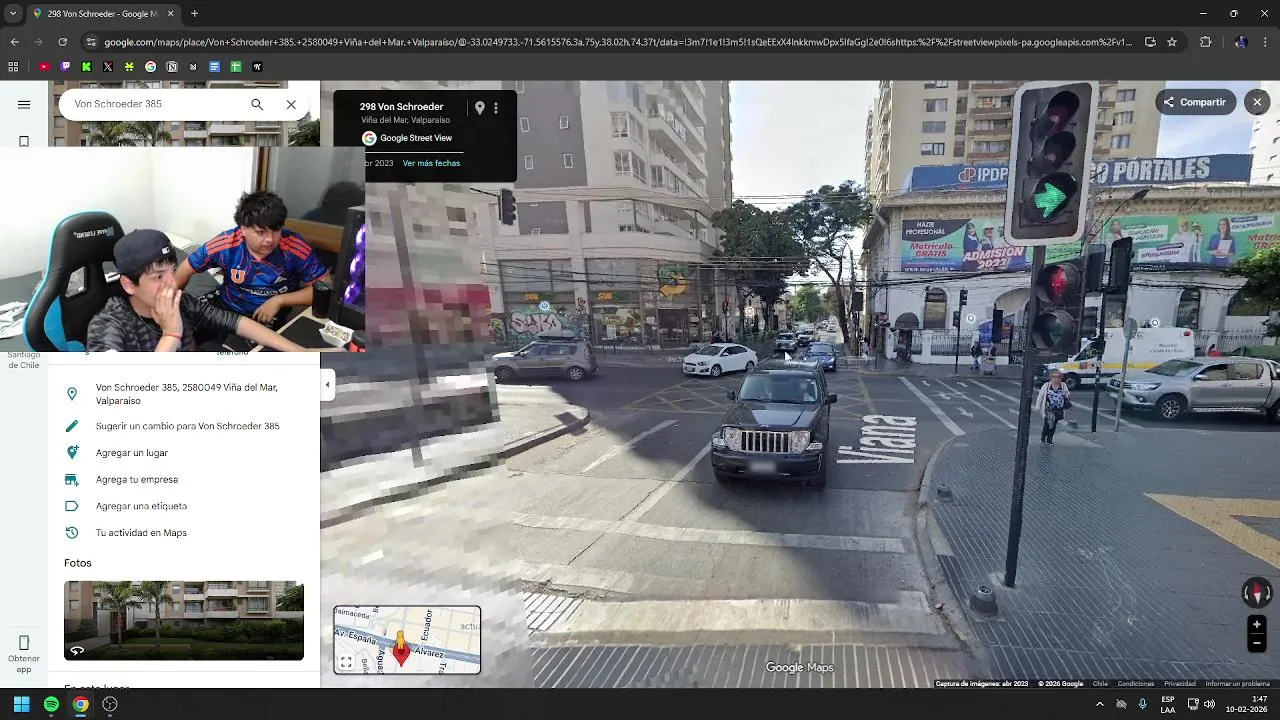Open the Google Sheets bookmark
The height and width of the screenshot is (720, 1280).
pos(236,67)
